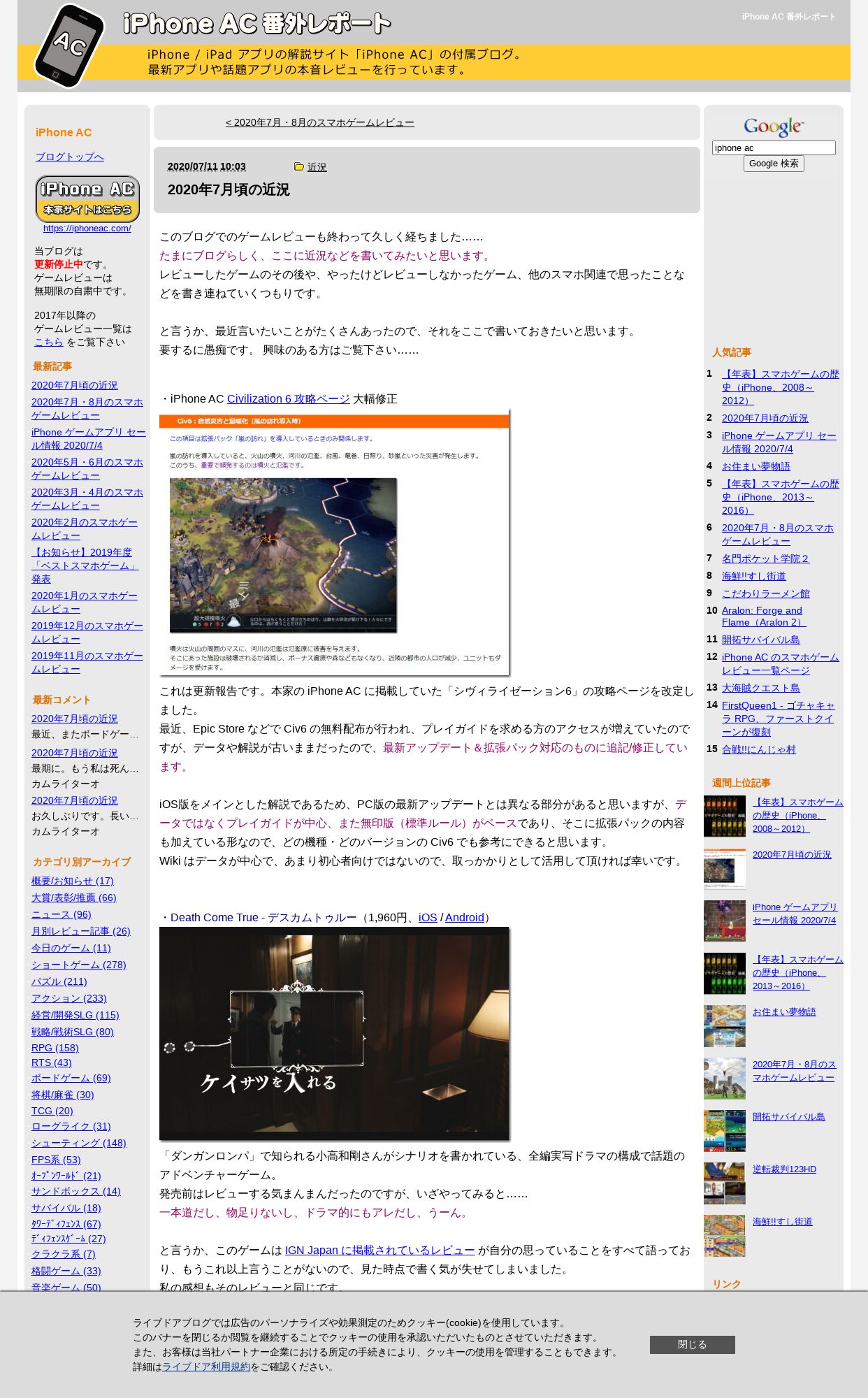Click the Civ6 strategy page screenshot
This screenshot has height=1398, width=868.
[334, 544]
